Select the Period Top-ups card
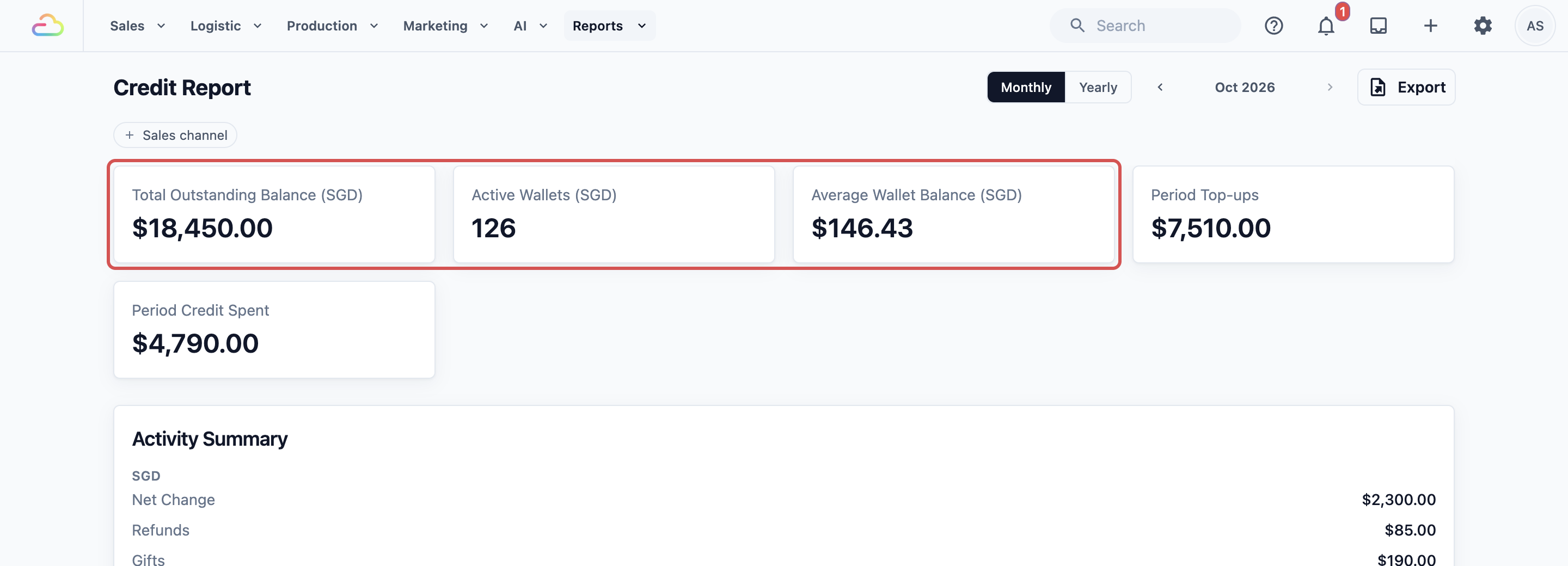The width and height of the screenshot is (1568, 566). click(1293, 214)
